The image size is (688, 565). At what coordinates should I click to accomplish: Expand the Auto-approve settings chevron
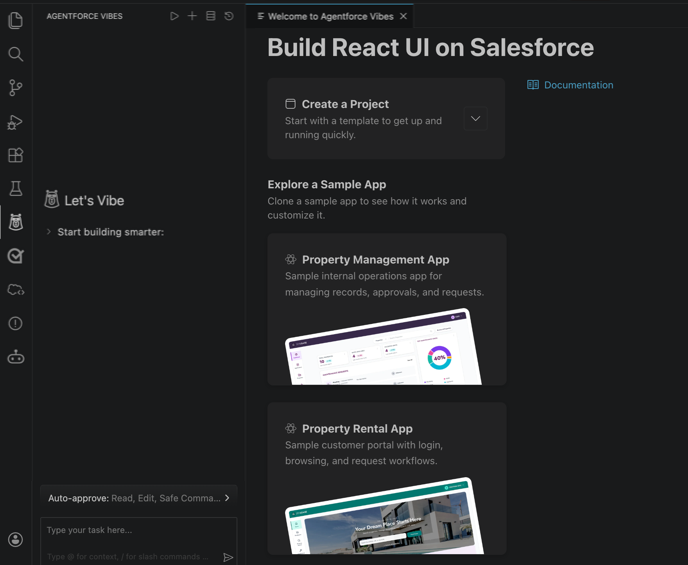[x=227, y=498]
